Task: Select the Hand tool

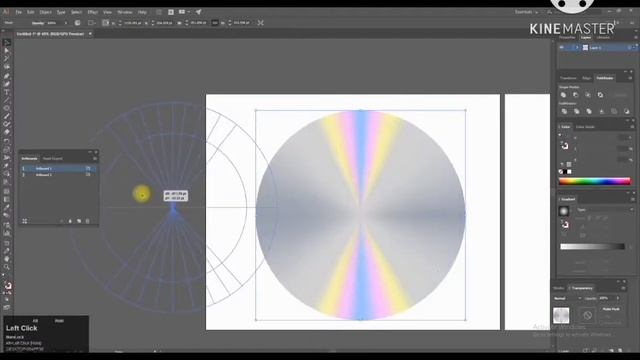Action: click(7, 259)
